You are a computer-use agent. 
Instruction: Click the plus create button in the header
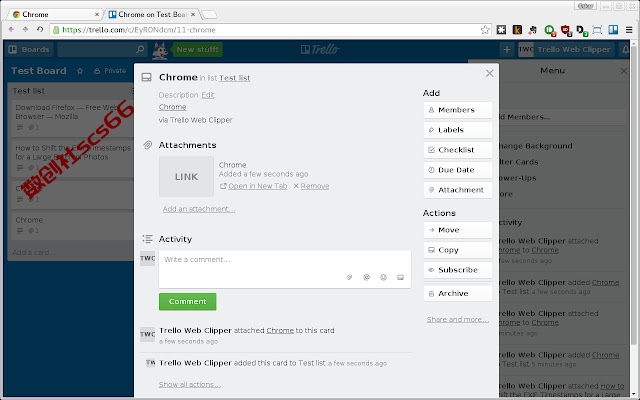click(x=507, y=49)
